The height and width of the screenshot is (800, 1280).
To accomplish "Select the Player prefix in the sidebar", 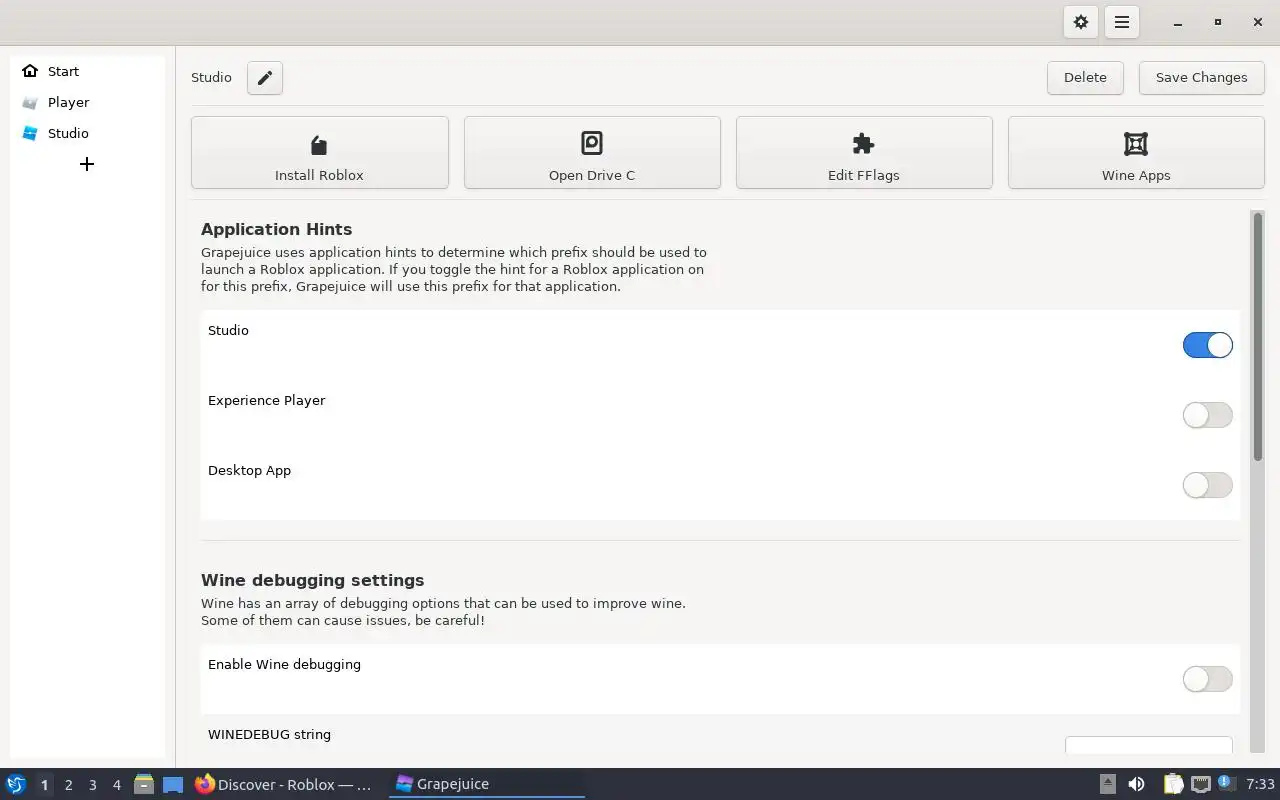I will click(88, 102).
